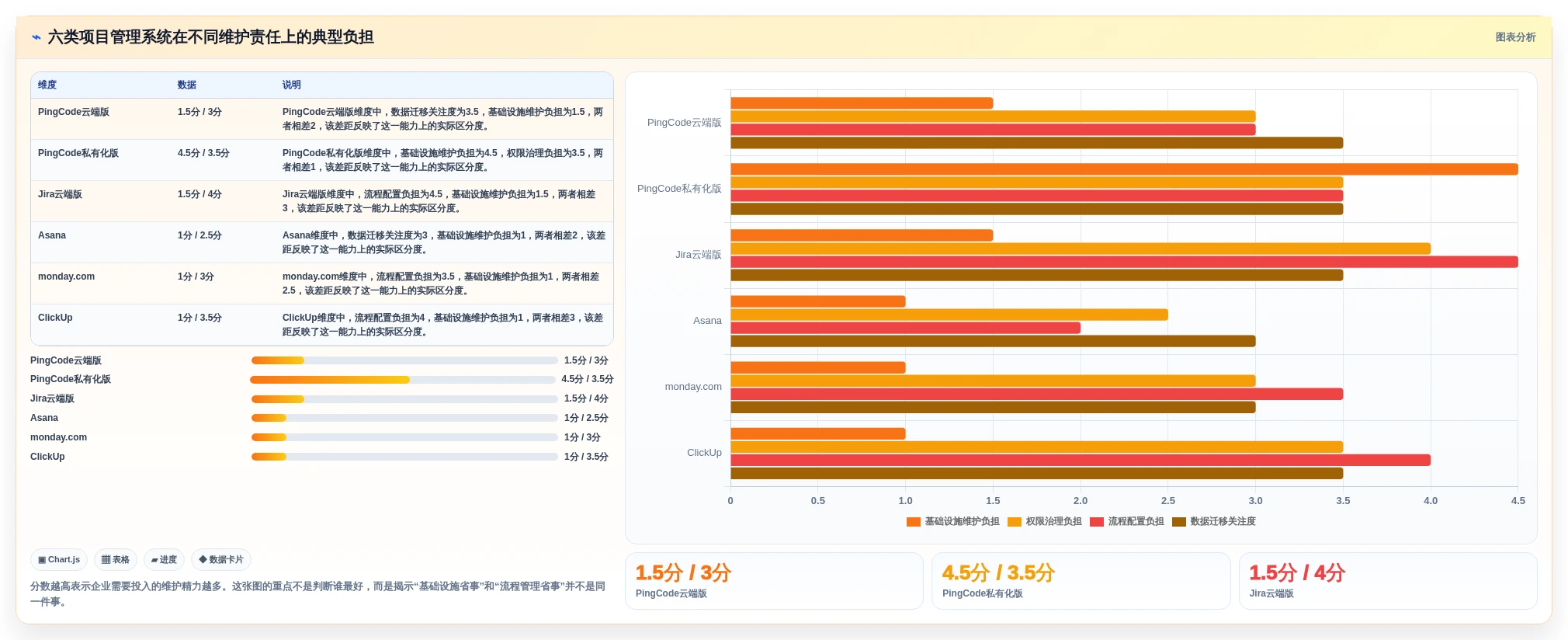Toggle the 数据迁移关注度 legend swatch
Screen dimensions: 1568x640
click(1178, 522)
